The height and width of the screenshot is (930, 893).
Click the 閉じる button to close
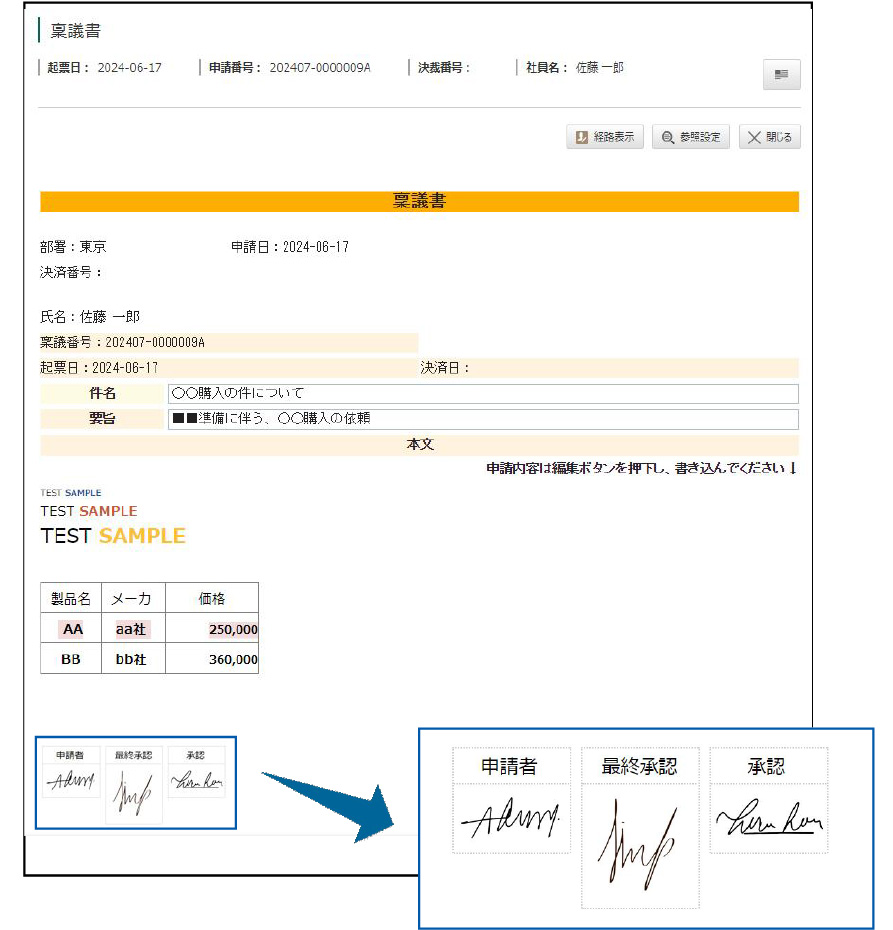pos(768,137)
